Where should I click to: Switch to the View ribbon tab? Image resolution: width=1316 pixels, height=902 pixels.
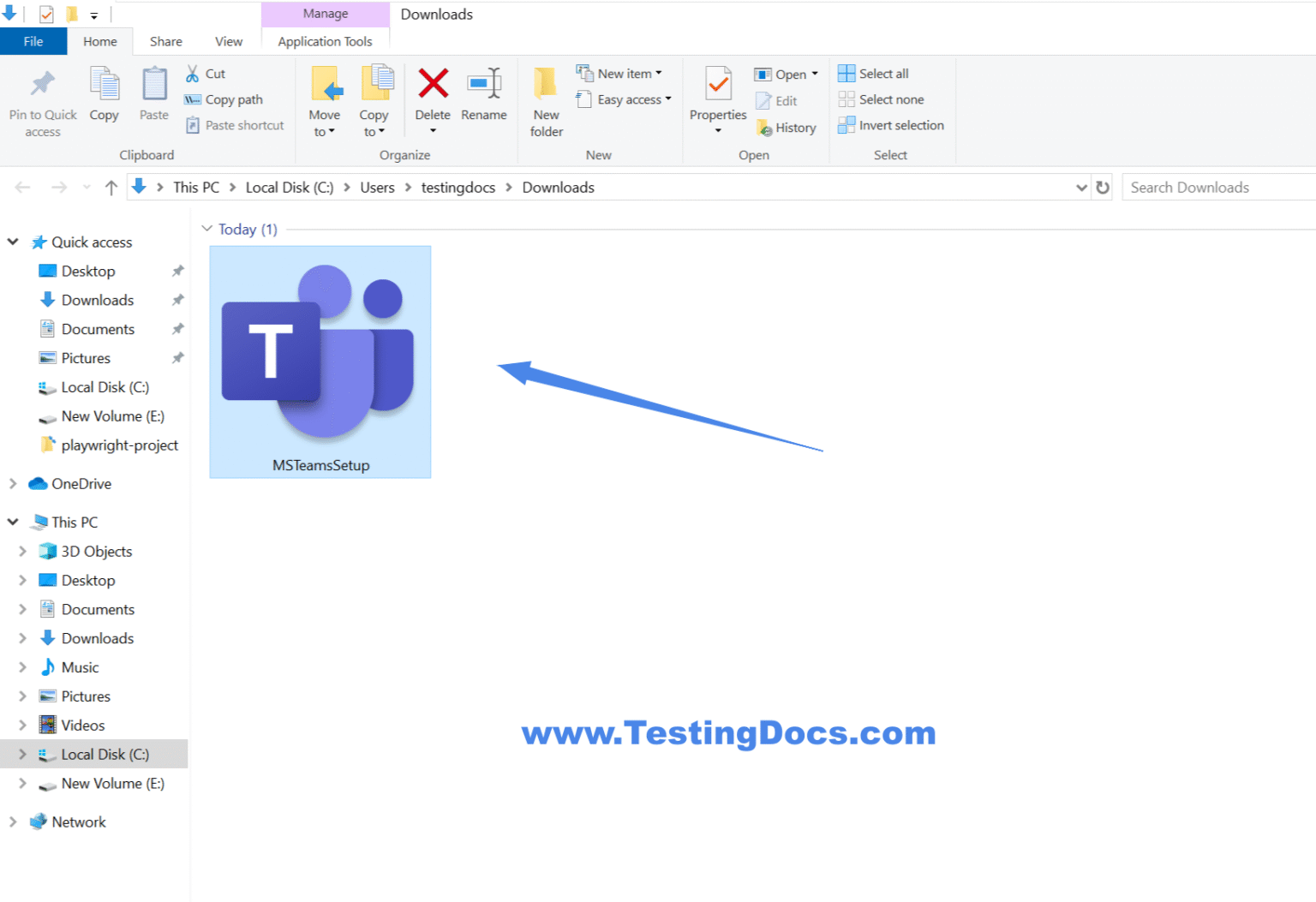[x=228, y=40]
